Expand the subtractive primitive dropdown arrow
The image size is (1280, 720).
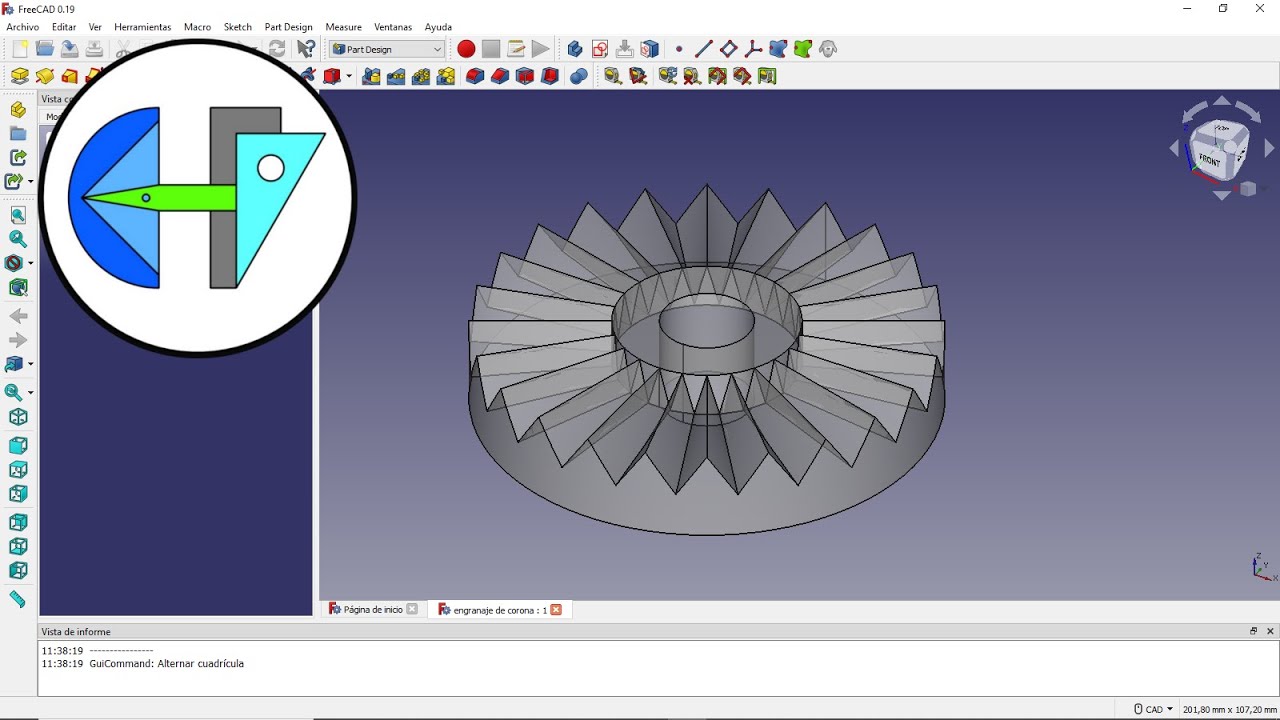(x=349, y=76)
